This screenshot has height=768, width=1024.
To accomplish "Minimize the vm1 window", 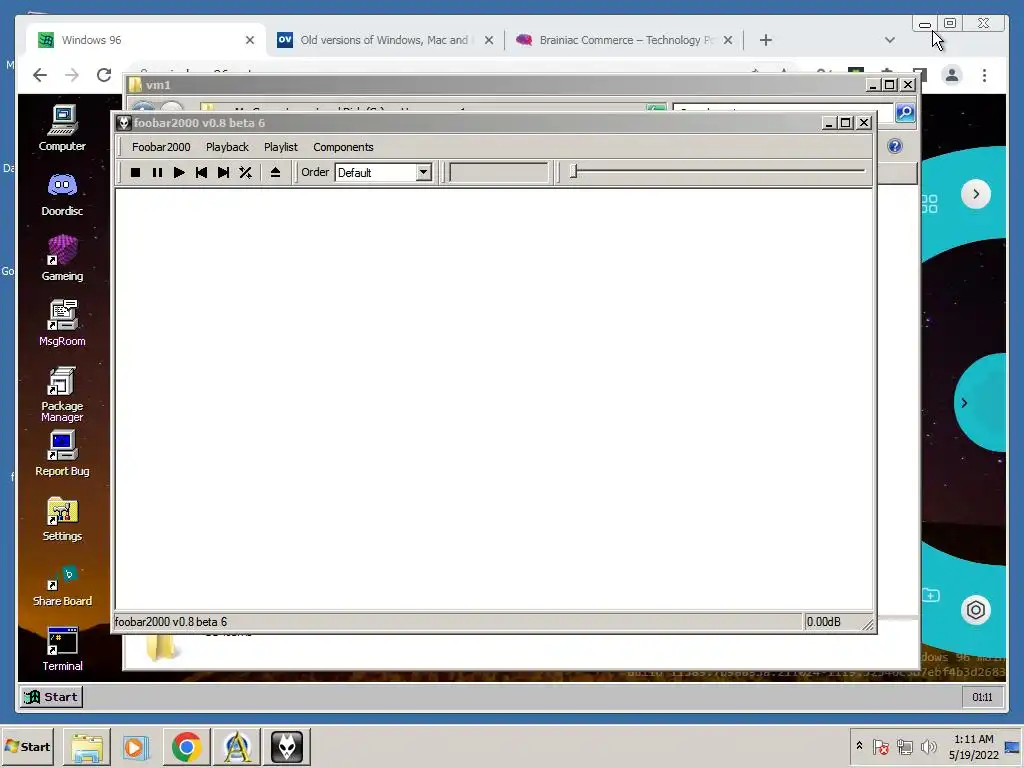I will pos(872,85).
